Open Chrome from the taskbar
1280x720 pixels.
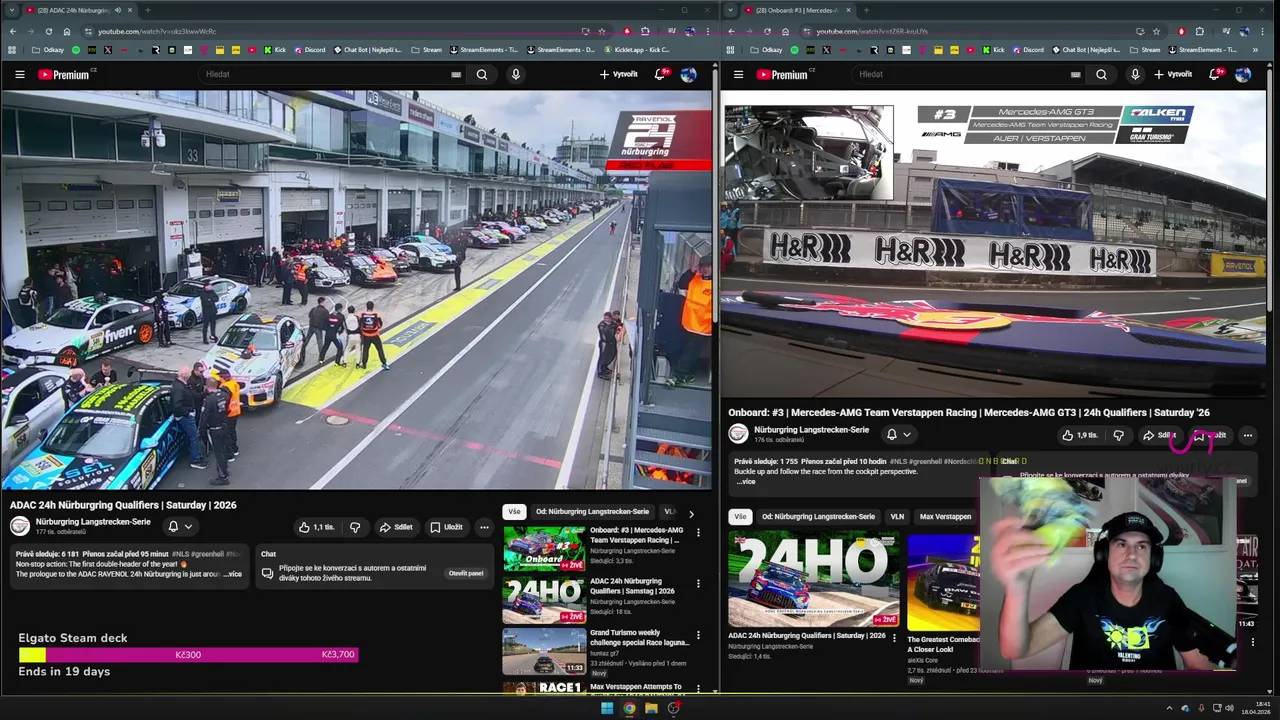click(629, 708)
